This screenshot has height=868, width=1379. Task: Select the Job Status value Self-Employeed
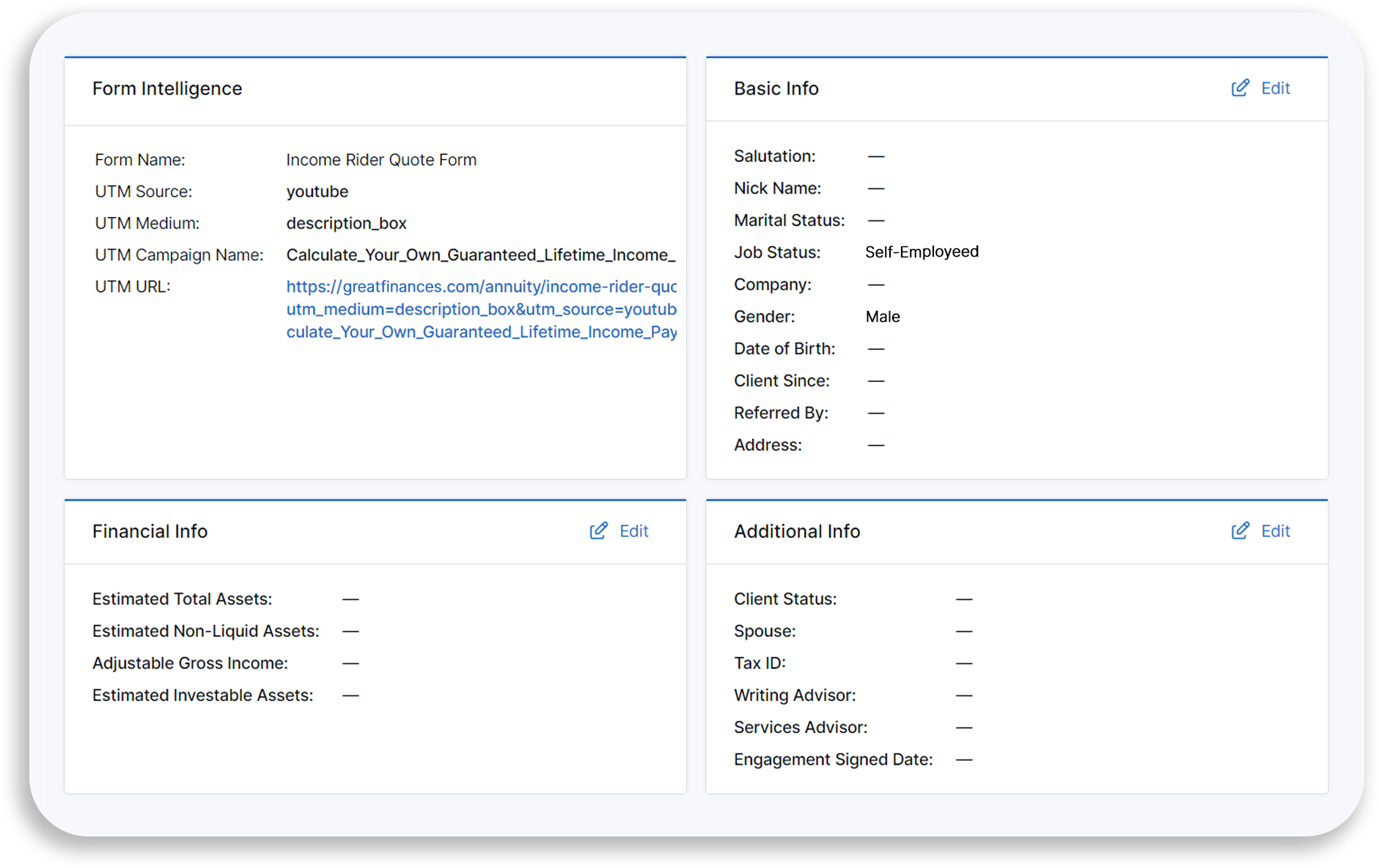922,251
